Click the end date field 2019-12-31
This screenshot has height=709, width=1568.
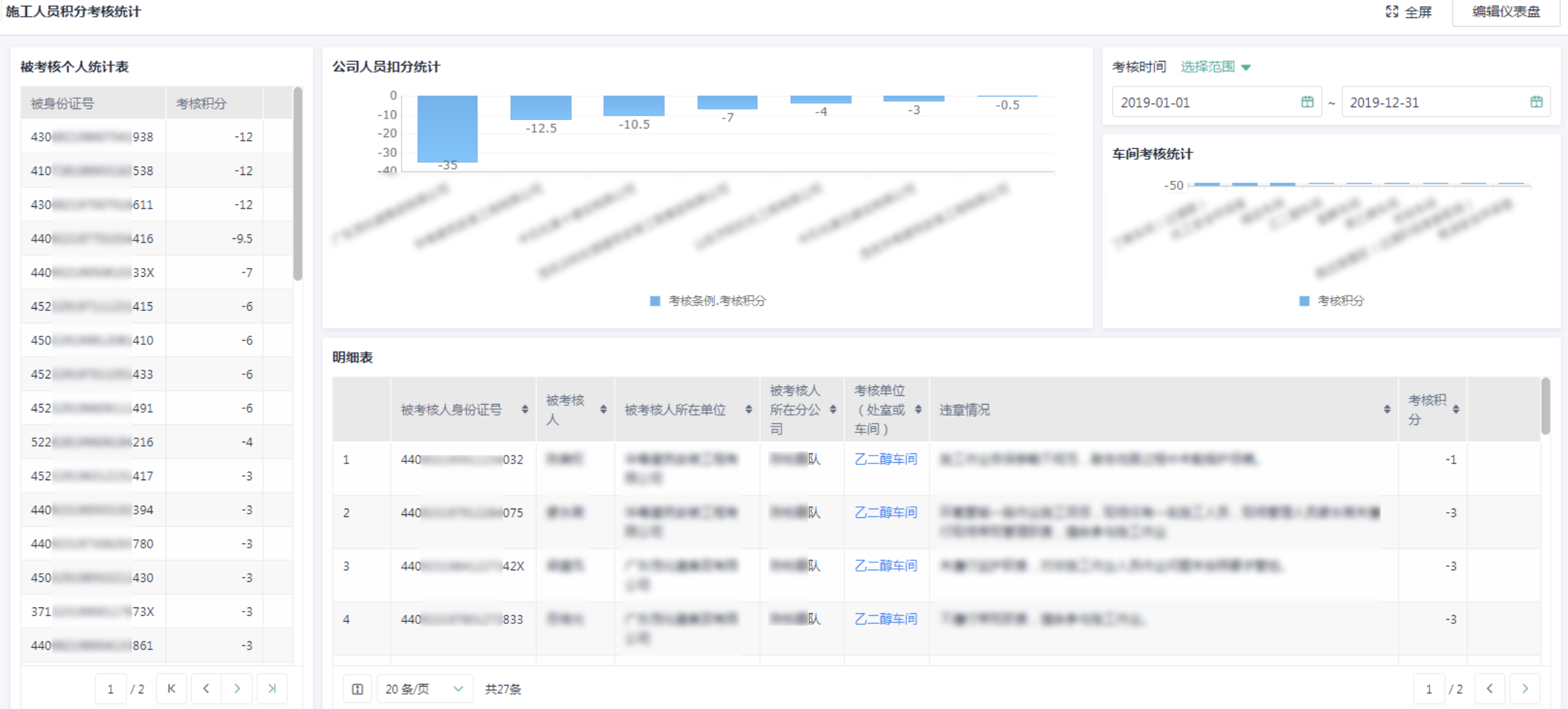[x=1446, y=102]
